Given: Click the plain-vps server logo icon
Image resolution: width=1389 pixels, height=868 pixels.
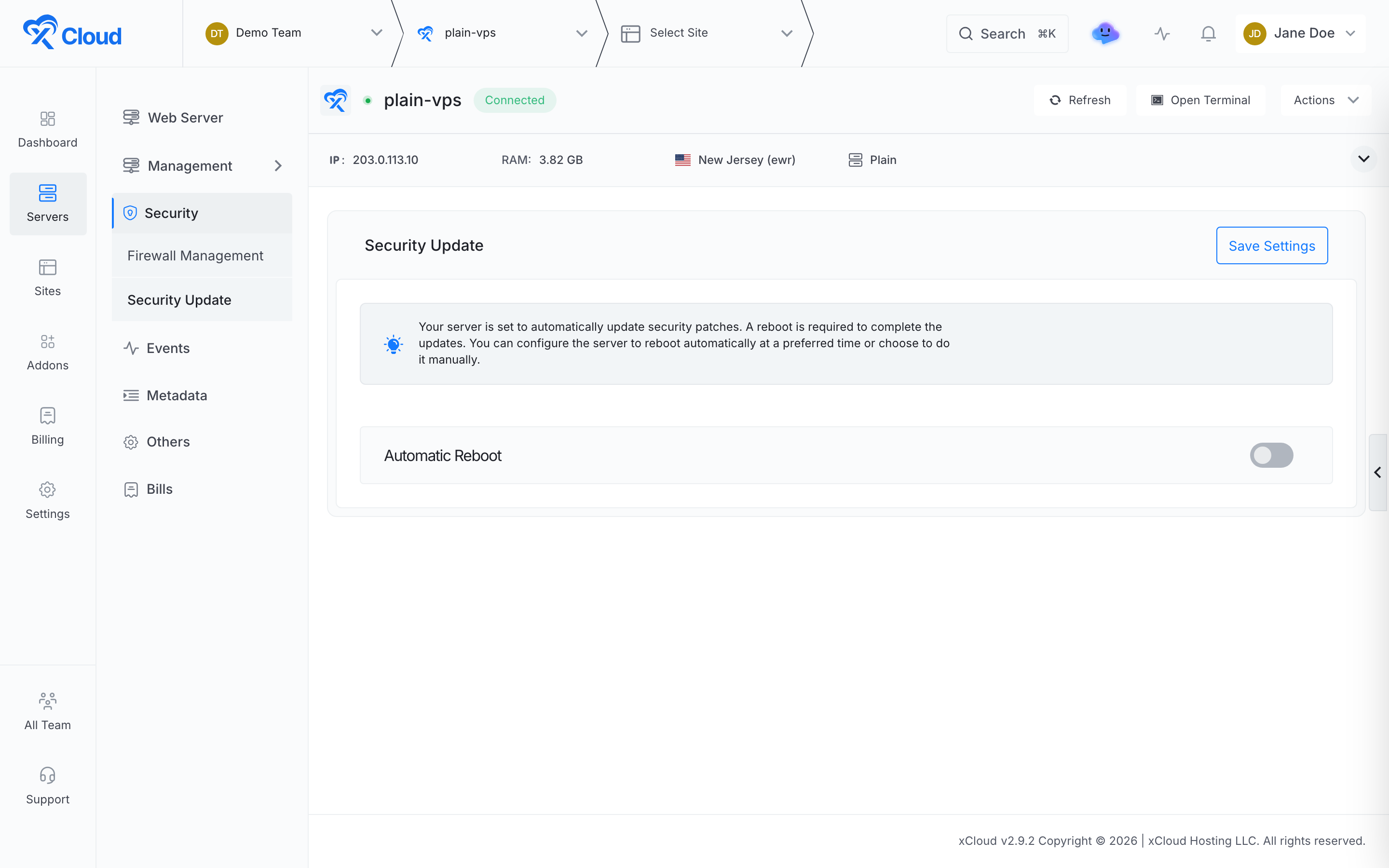Looking at the screenshot, I should pos(336,100).
